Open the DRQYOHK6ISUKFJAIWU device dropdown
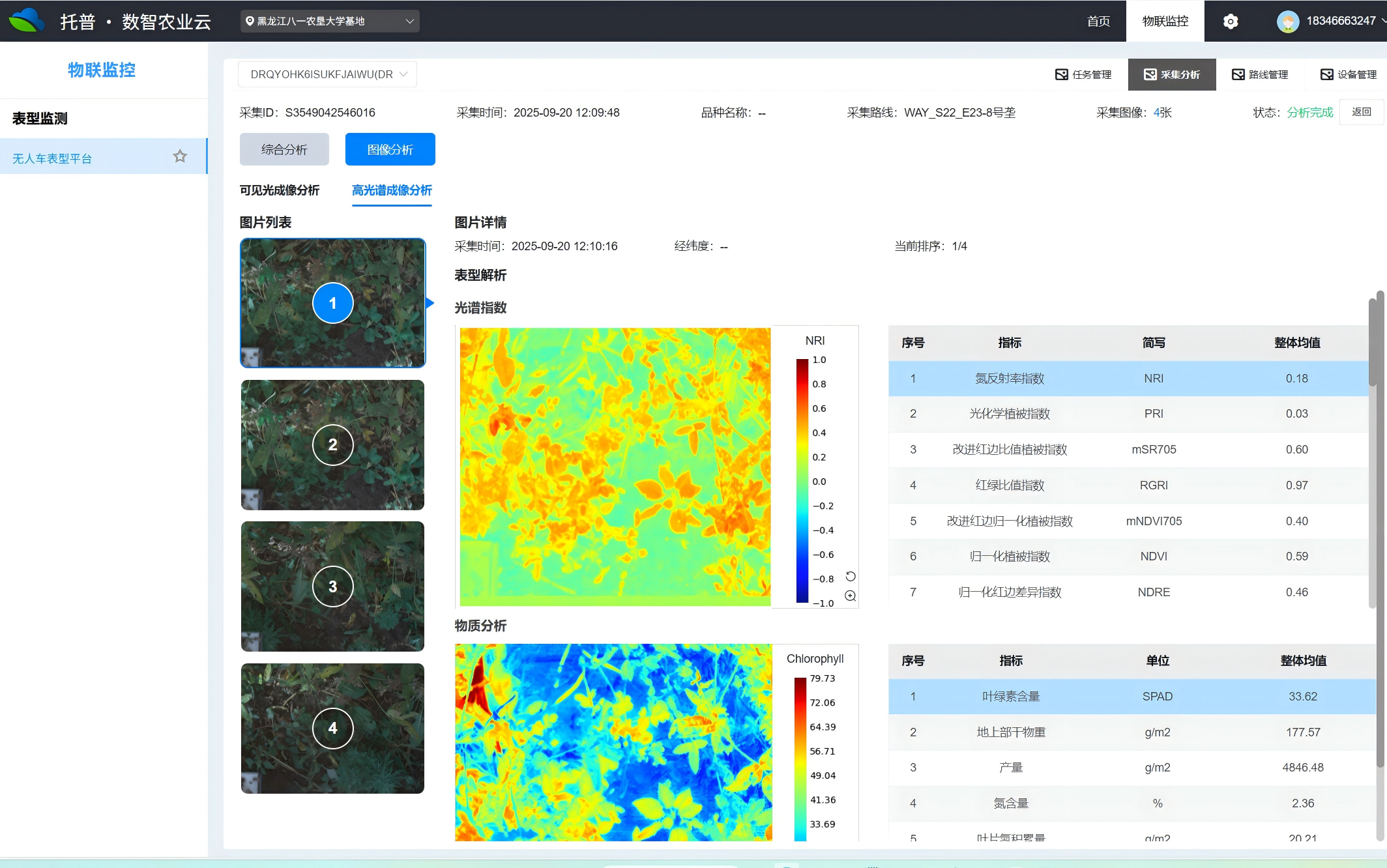 point(327,74)
